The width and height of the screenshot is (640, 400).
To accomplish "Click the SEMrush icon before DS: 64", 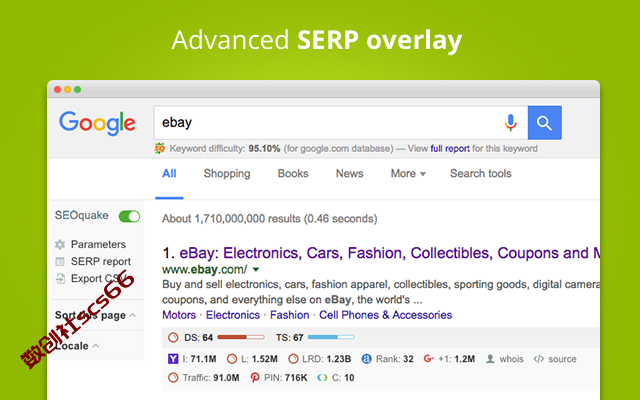I will [x=173, y=338].
